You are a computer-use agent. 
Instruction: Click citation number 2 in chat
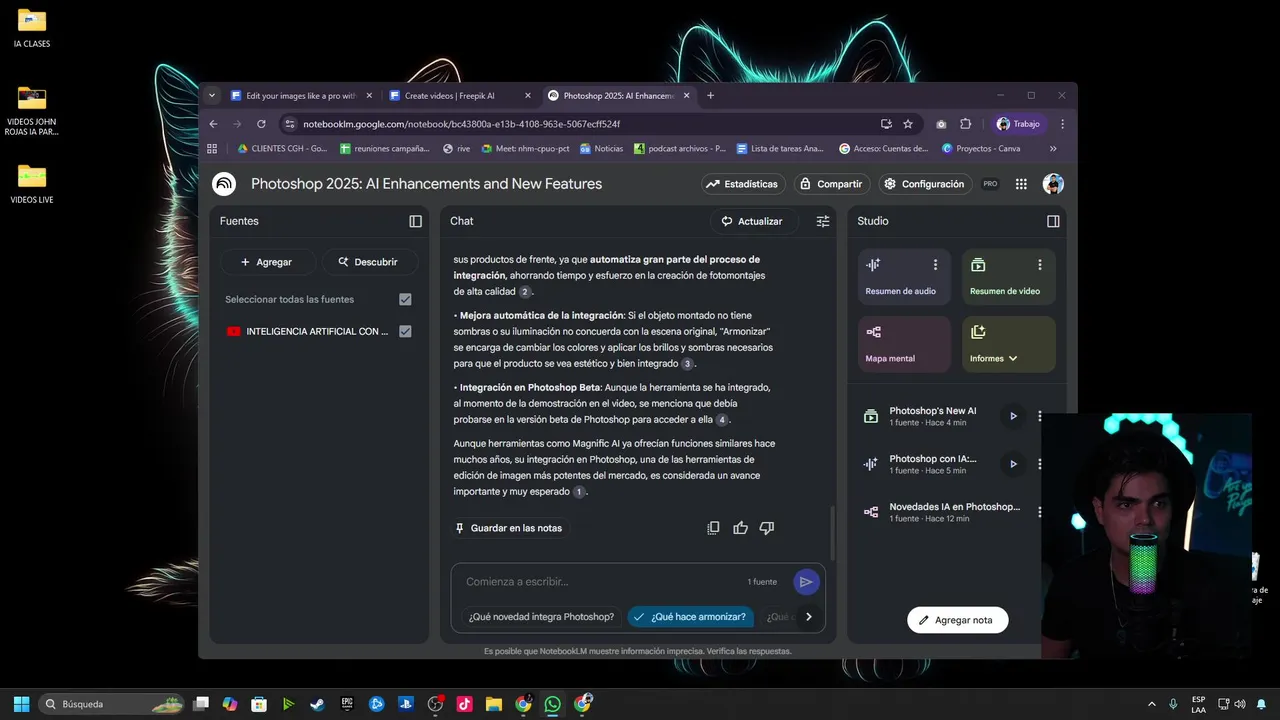525,292
